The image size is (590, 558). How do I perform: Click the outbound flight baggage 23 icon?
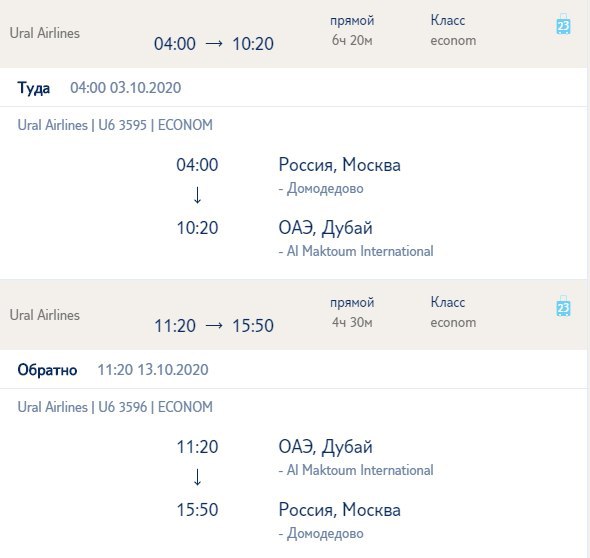pyautogui.click(x=563, y=24)
